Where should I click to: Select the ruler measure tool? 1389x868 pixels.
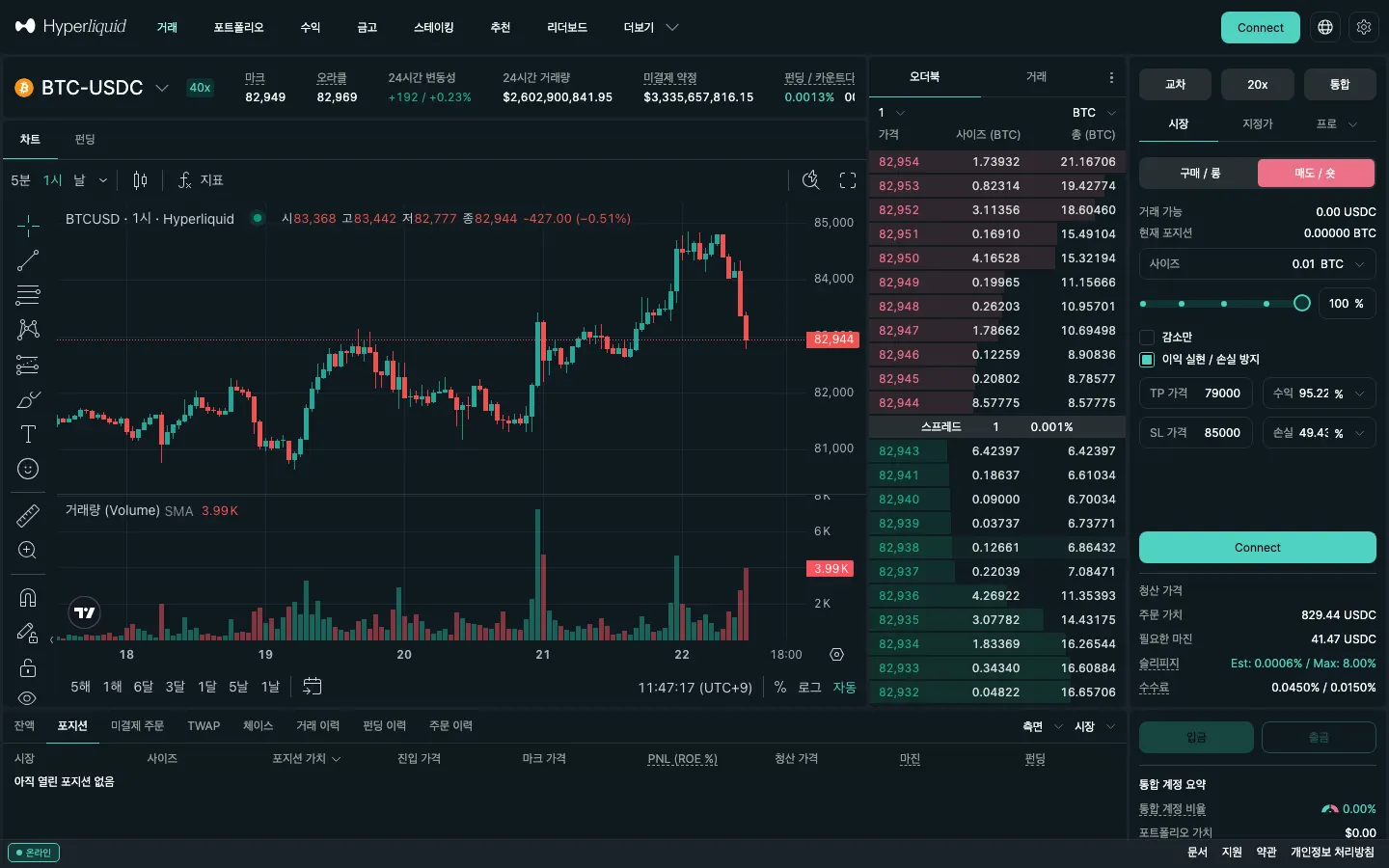click(x=28, y=516)
